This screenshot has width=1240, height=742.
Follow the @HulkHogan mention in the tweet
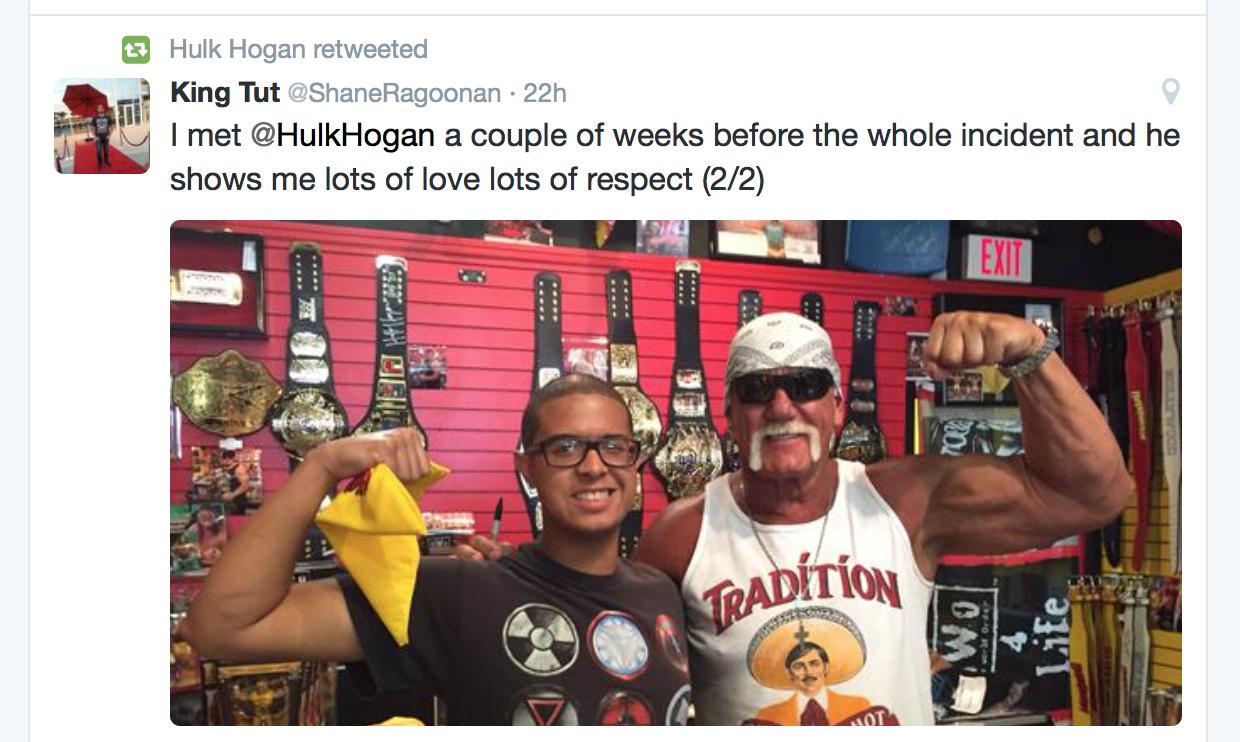pyautogui.click(x=343, y=136)
